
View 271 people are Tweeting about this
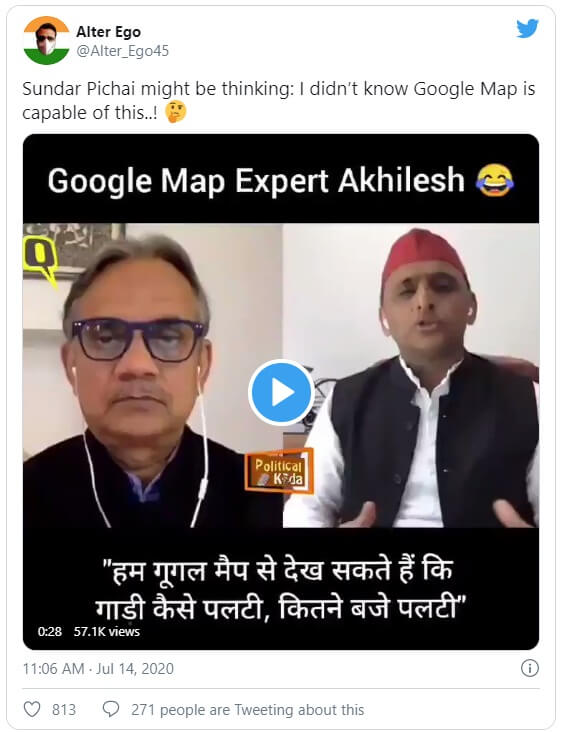247,710
